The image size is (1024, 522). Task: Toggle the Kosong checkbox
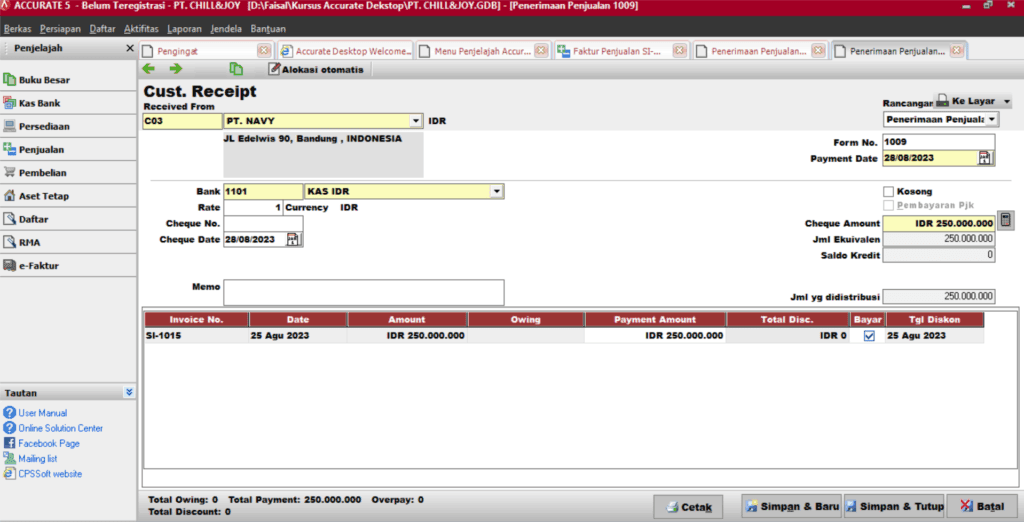pyautogui.click(x=888, y=191)
